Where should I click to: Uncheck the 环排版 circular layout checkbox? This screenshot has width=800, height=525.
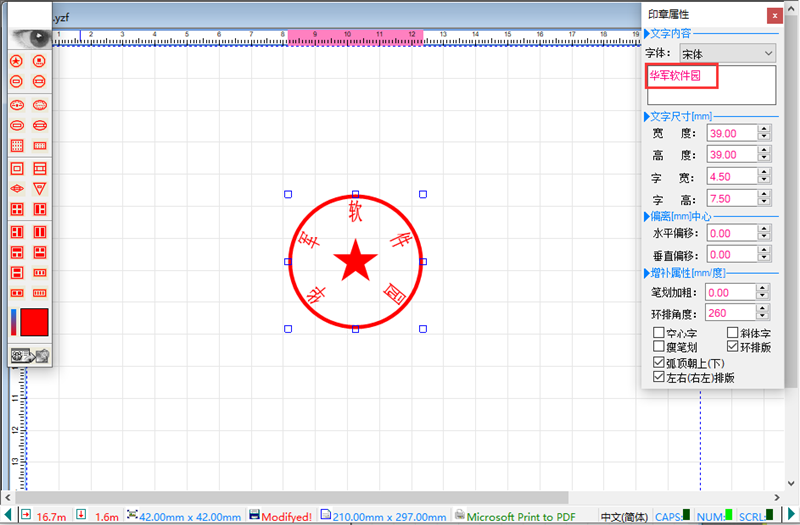pyautogui.click(x=732, y=347)
